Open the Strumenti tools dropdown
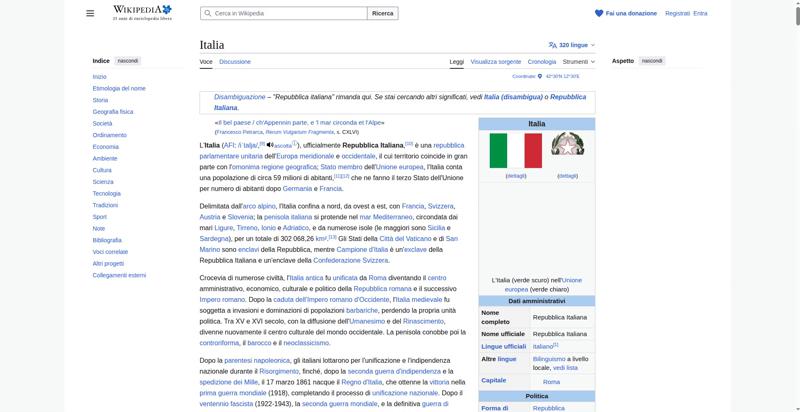This screenshot has width=800, height=412. [579, 61]
